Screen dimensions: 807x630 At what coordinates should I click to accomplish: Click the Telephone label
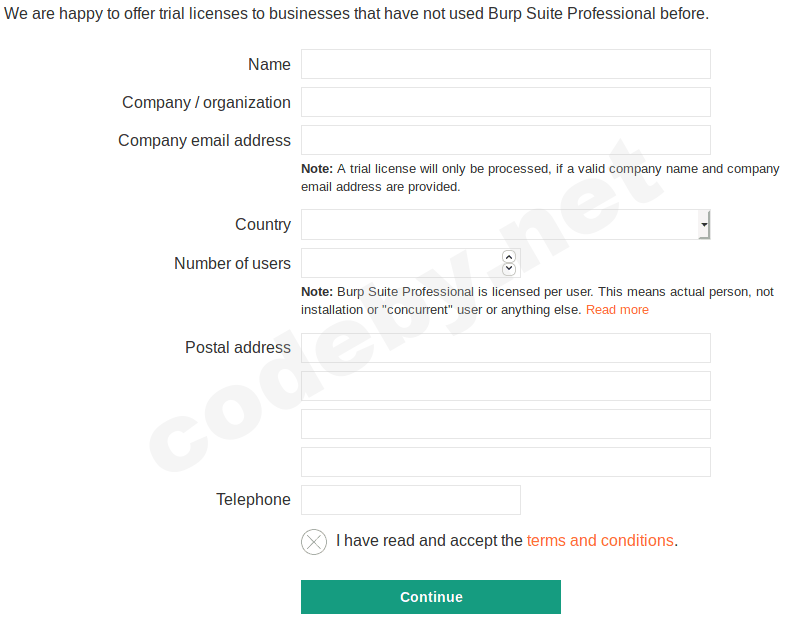pos(253,500)
